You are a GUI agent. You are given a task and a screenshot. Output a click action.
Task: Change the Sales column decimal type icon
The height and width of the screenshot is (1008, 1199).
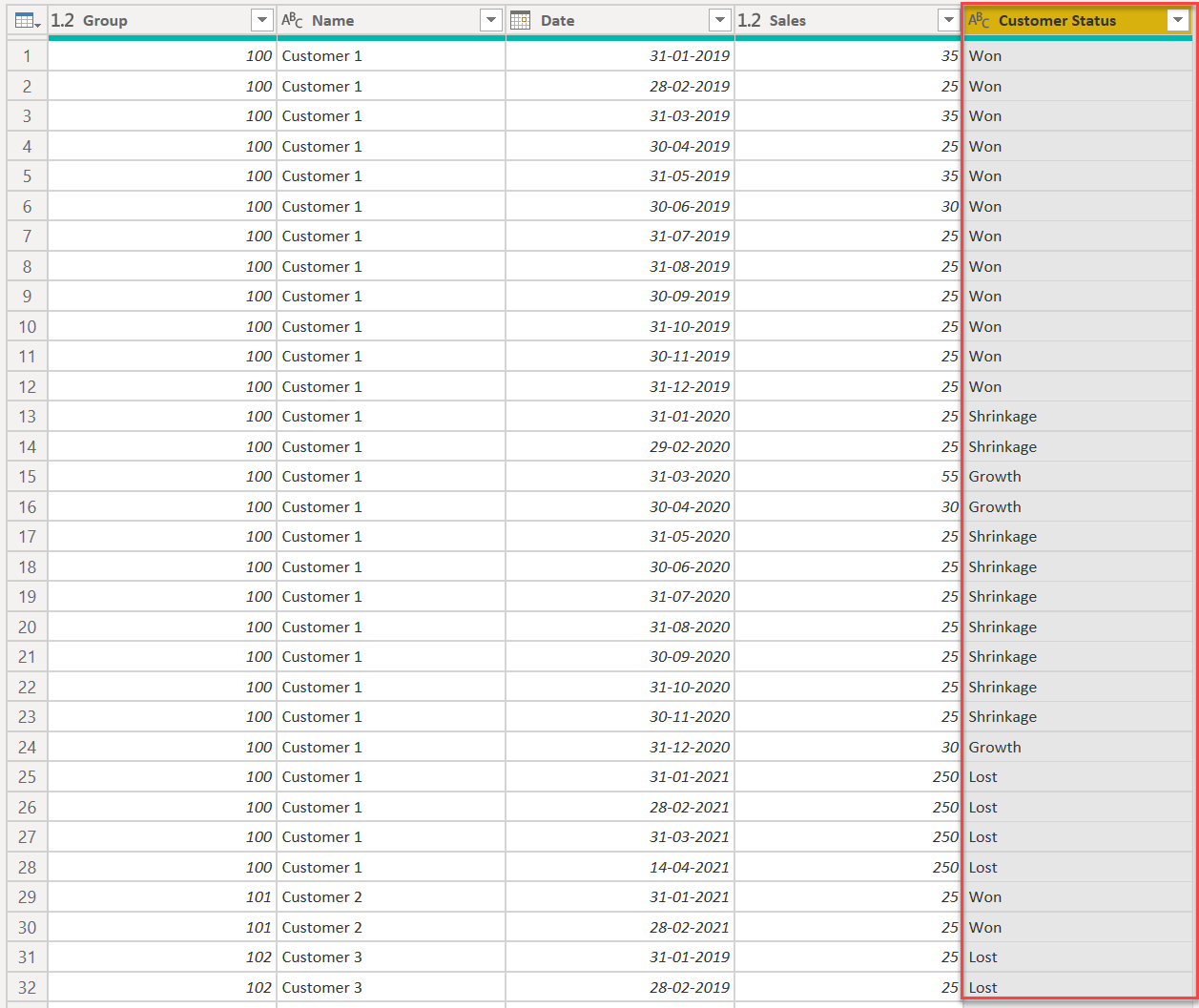750,20
